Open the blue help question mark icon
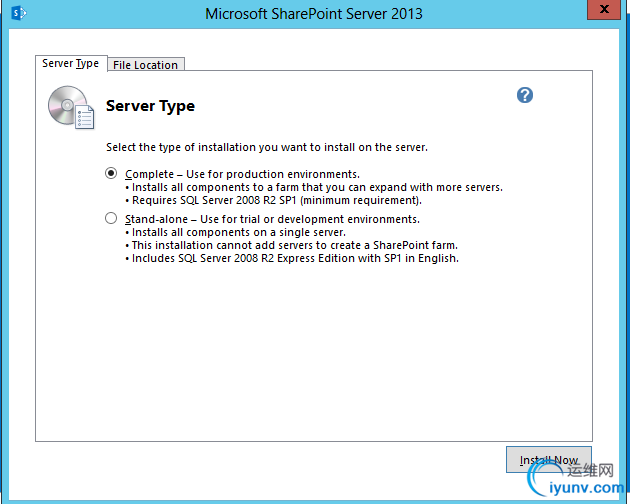Screen dimensions: 630x504 (x=525, y=95)
